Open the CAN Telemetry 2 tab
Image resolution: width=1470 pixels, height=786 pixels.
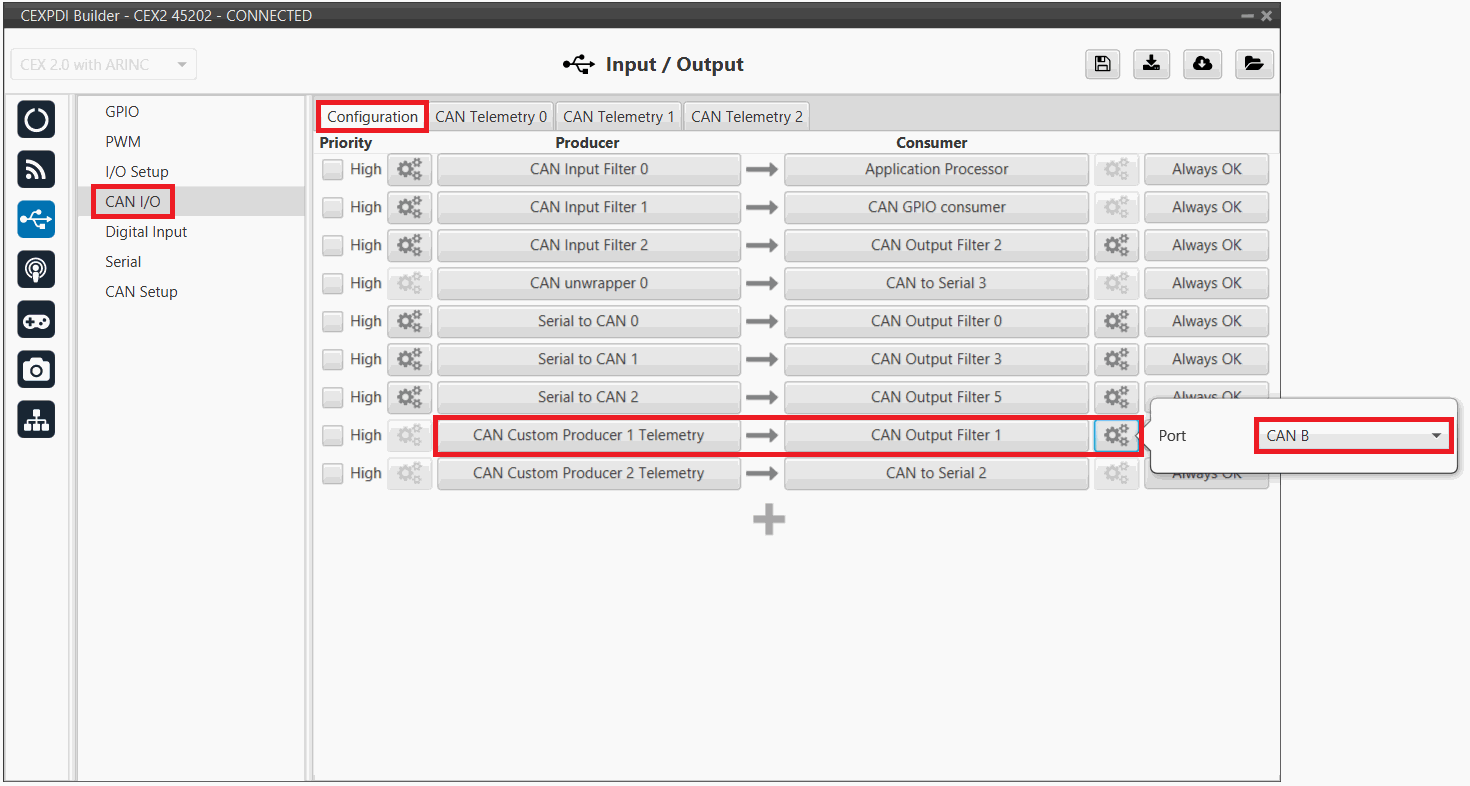click(x=746, y=117)
